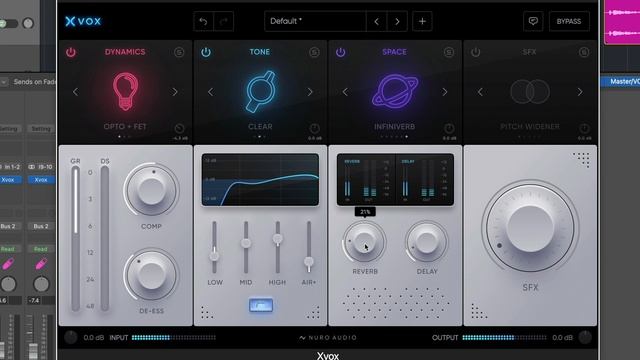Enable the SFX module power button

(x=476, y=52)
